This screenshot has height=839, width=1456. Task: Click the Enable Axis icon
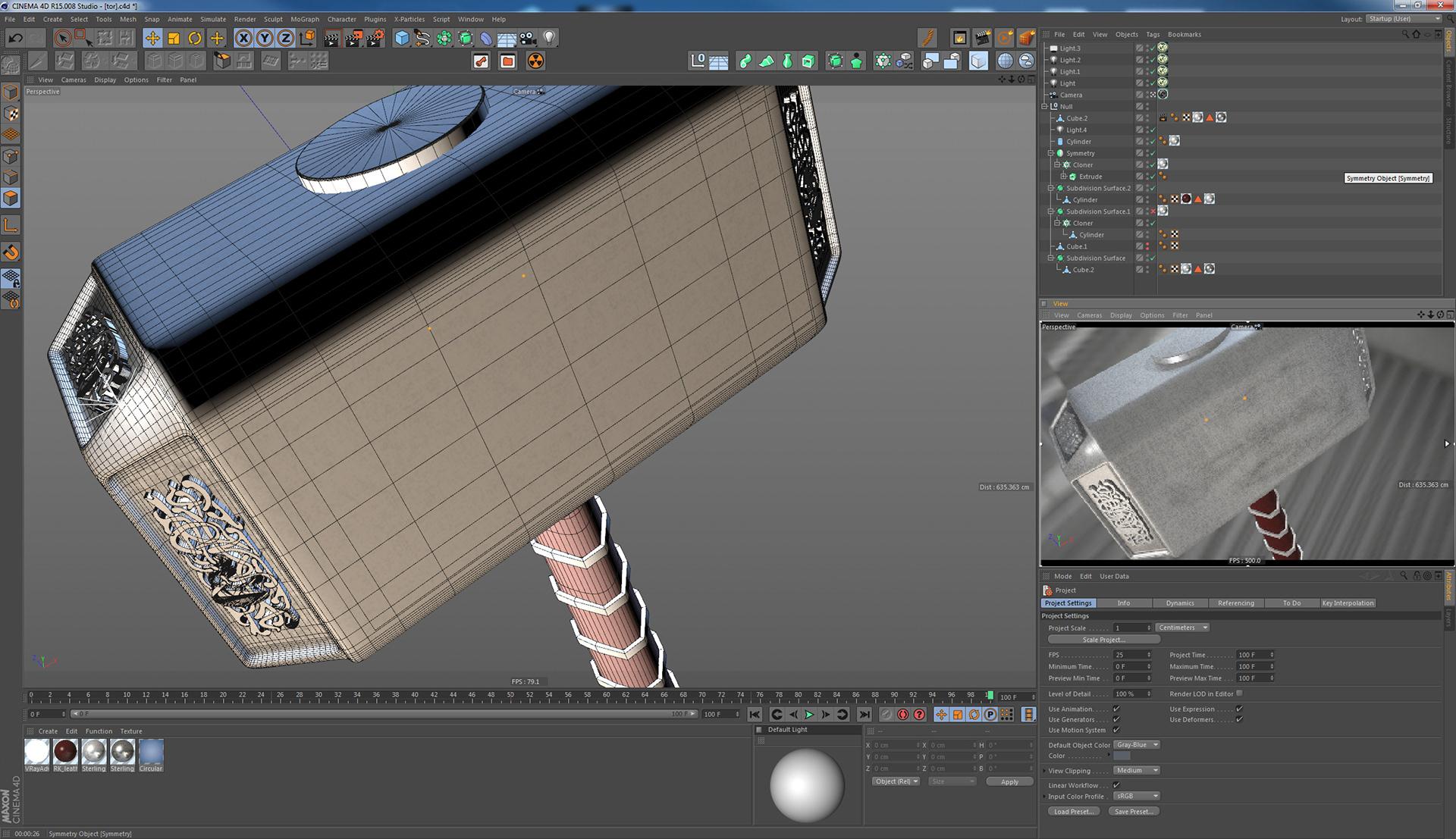(11, 226)
